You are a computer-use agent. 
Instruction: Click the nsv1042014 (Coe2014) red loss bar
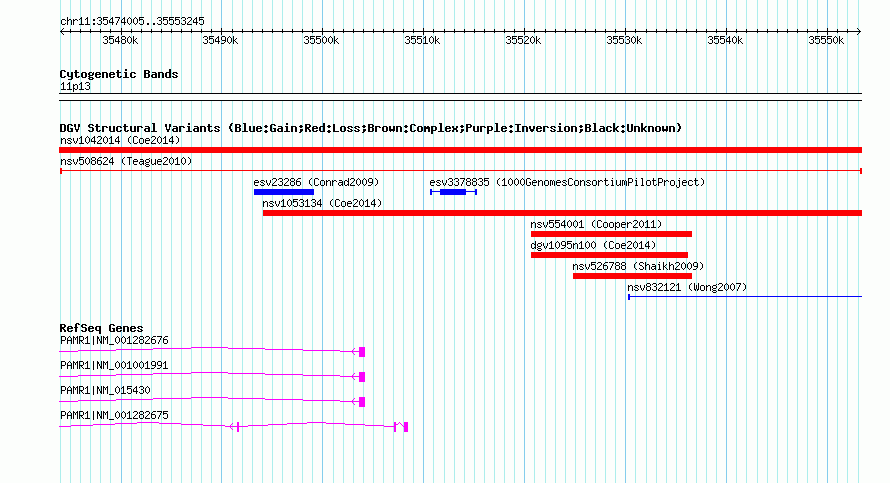[460, 150]
